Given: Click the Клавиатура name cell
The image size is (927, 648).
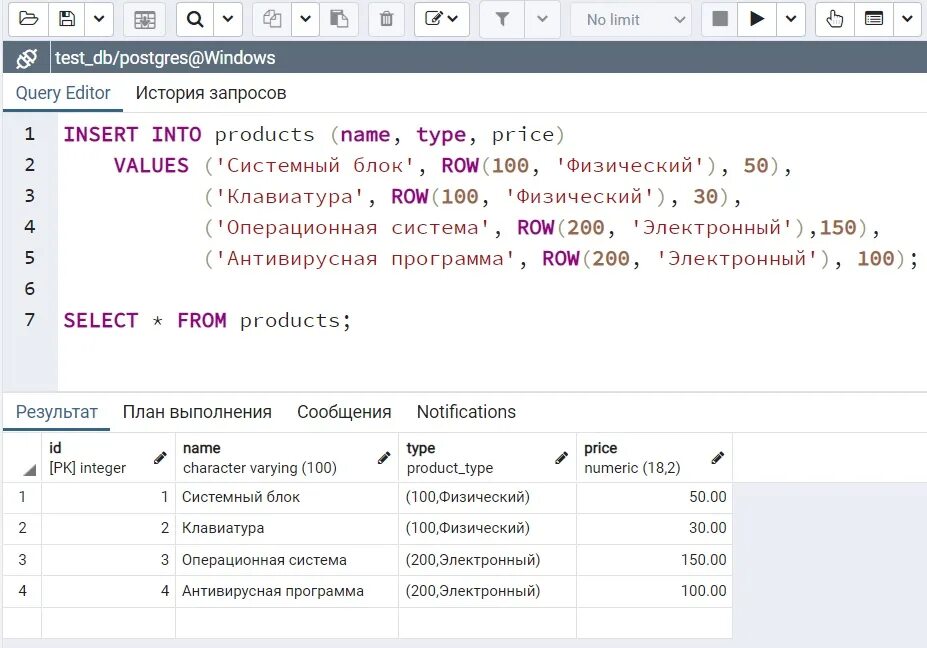Looking at the screenshot, I should tap(287, 528).
